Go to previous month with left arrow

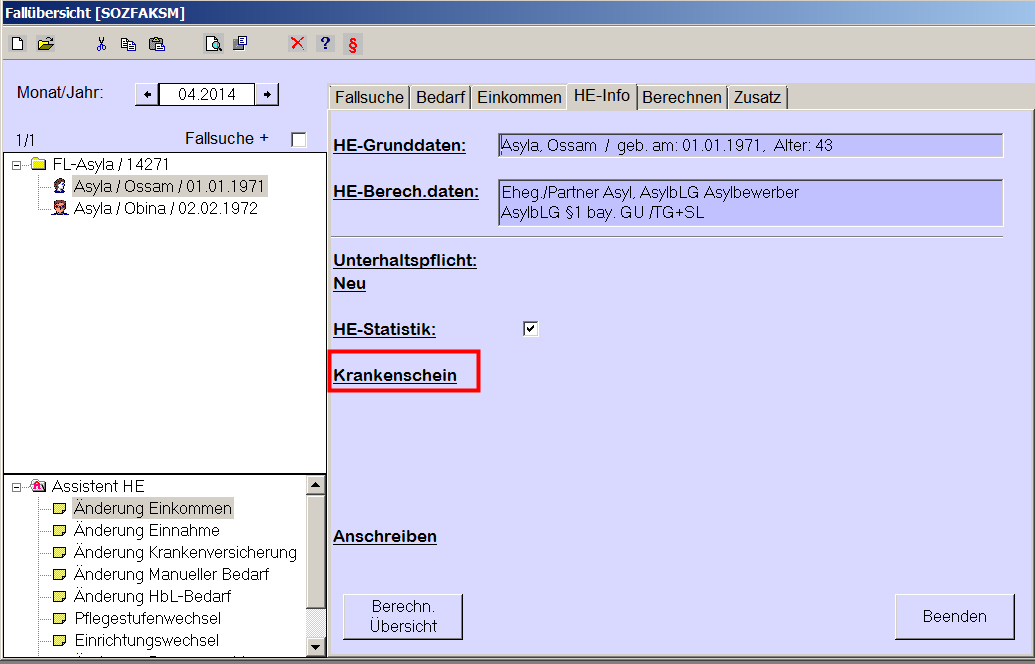click(x=147, y=94)
